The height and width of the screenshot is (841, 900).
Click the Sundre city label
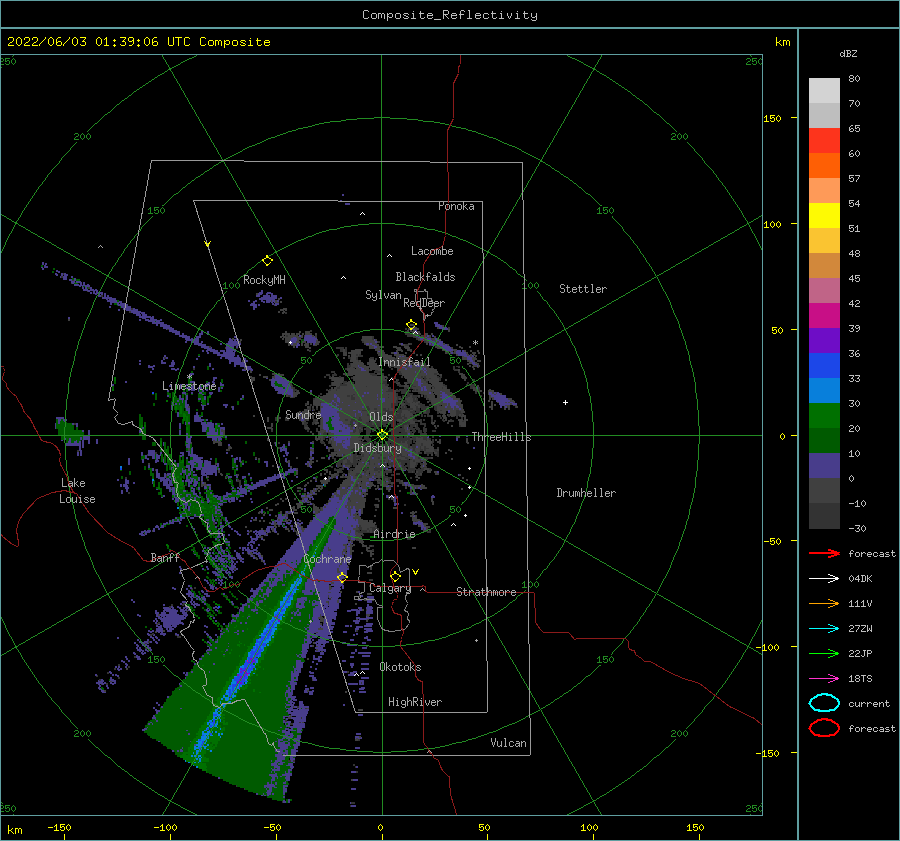point(303,414)
